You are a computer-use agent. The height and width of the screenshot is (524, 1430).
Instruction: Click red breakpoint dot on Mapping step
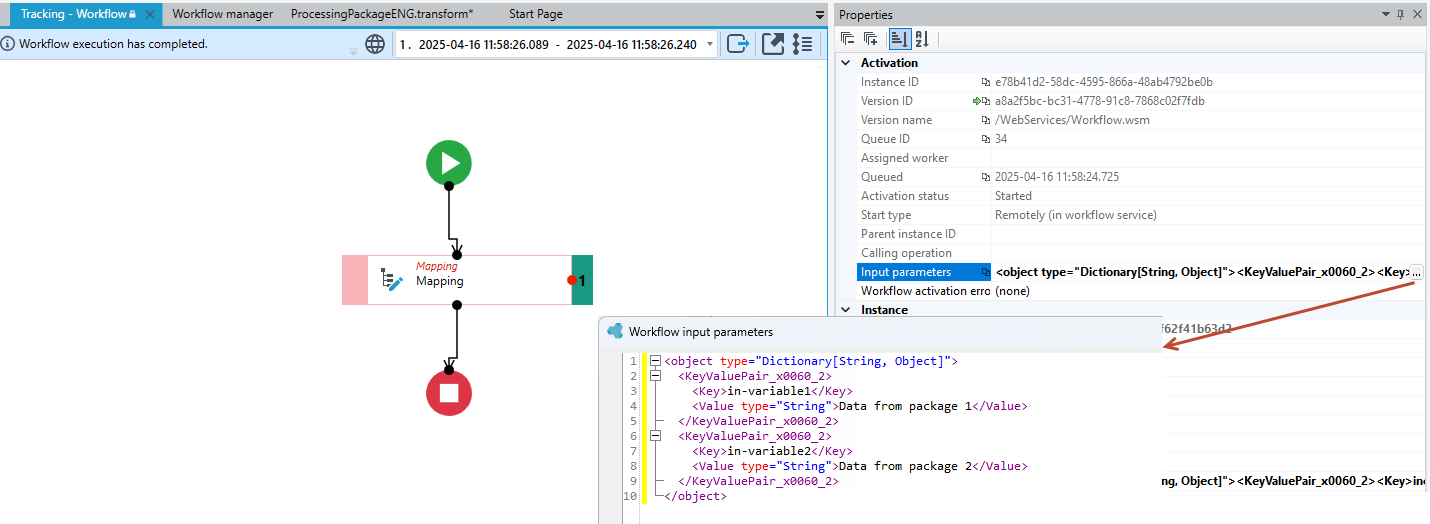(572, 280)
